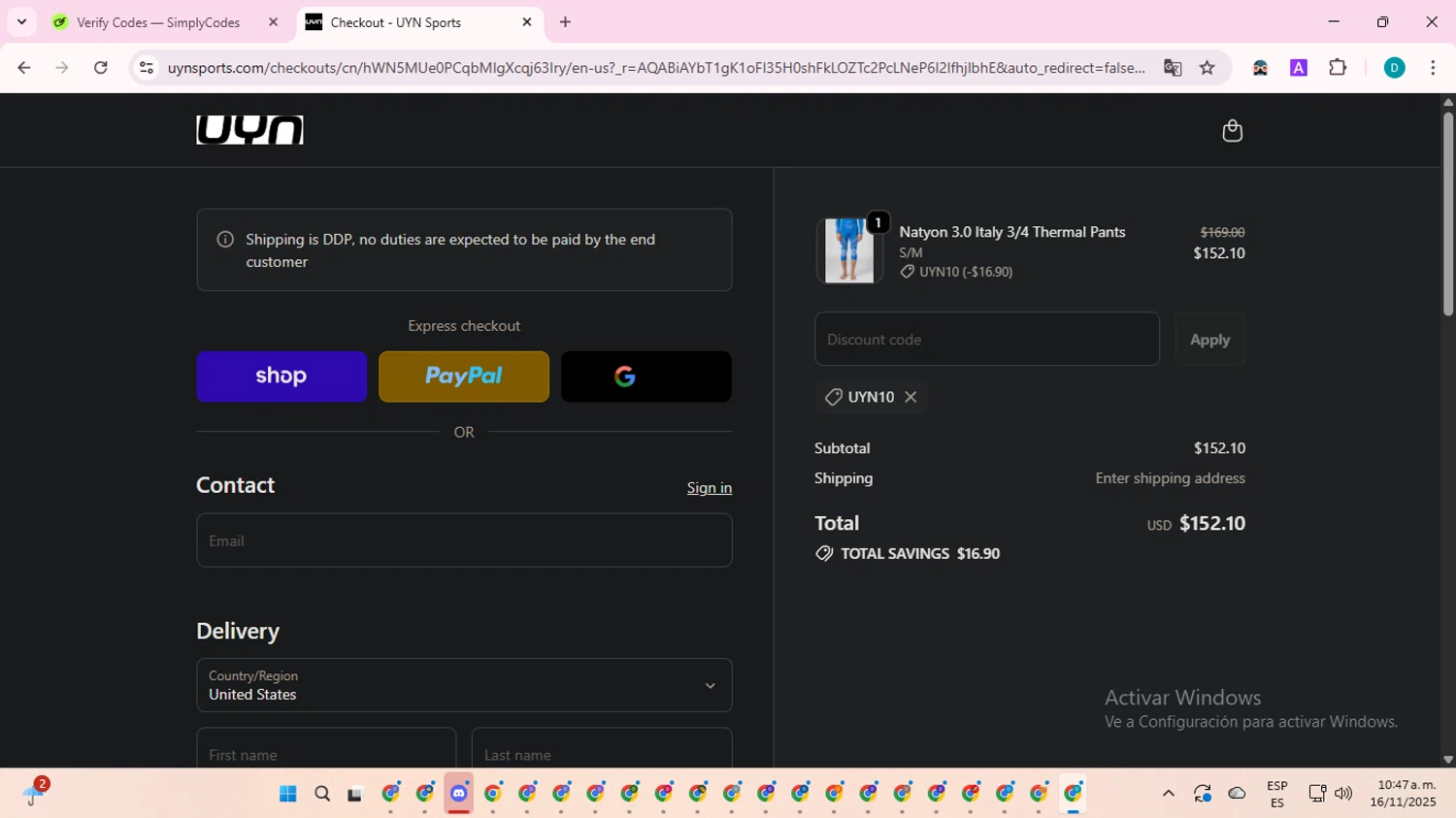Remove the UYN10 discount code
Image resolution: width=1456 pixels, height=818 pixels.
[x=910, y=397]
